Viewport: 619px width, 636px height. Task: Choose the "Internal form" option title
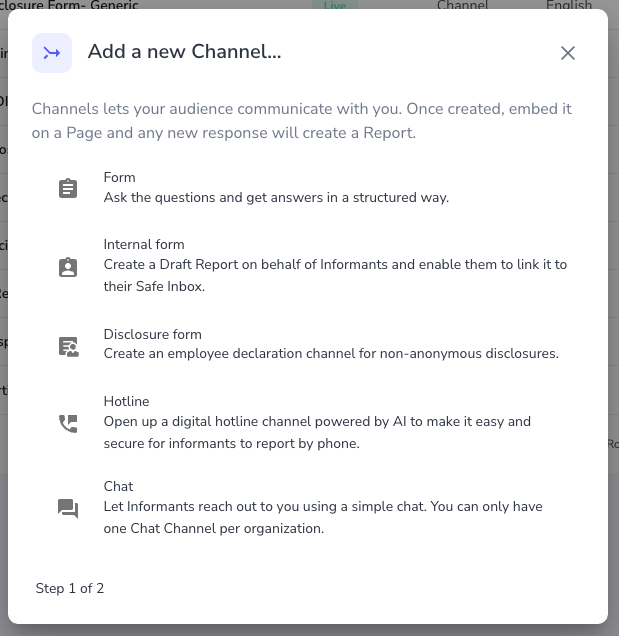click(144, 244)
